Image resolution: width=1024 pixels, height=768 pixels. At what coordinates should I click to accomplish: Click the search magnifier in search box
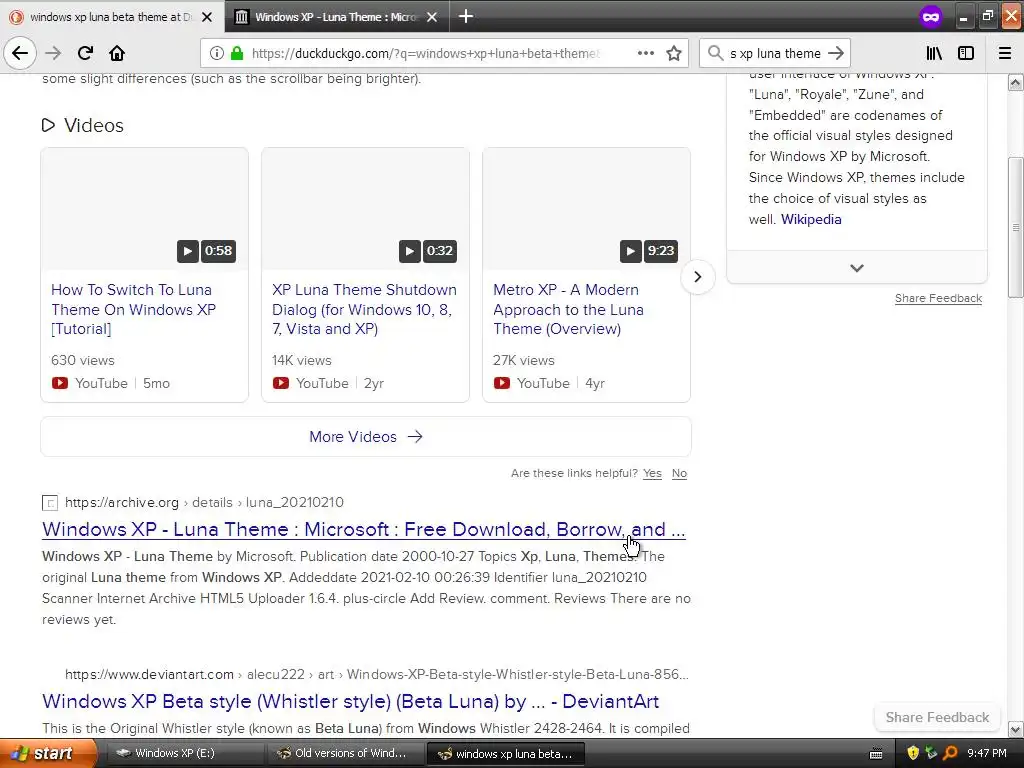(716, 54)
